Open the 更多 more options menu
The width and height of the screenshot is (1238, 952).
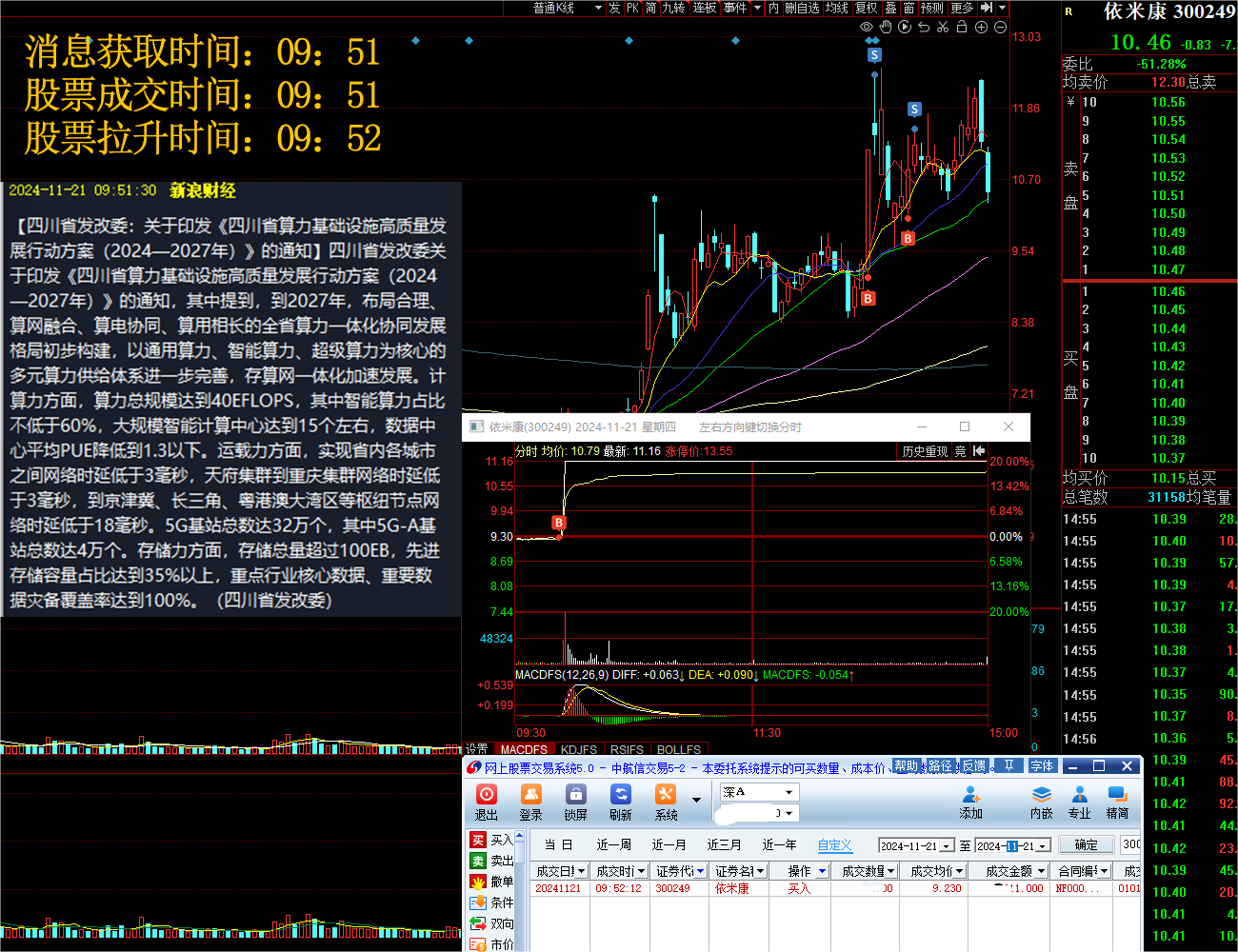click(x=963, y=8)
